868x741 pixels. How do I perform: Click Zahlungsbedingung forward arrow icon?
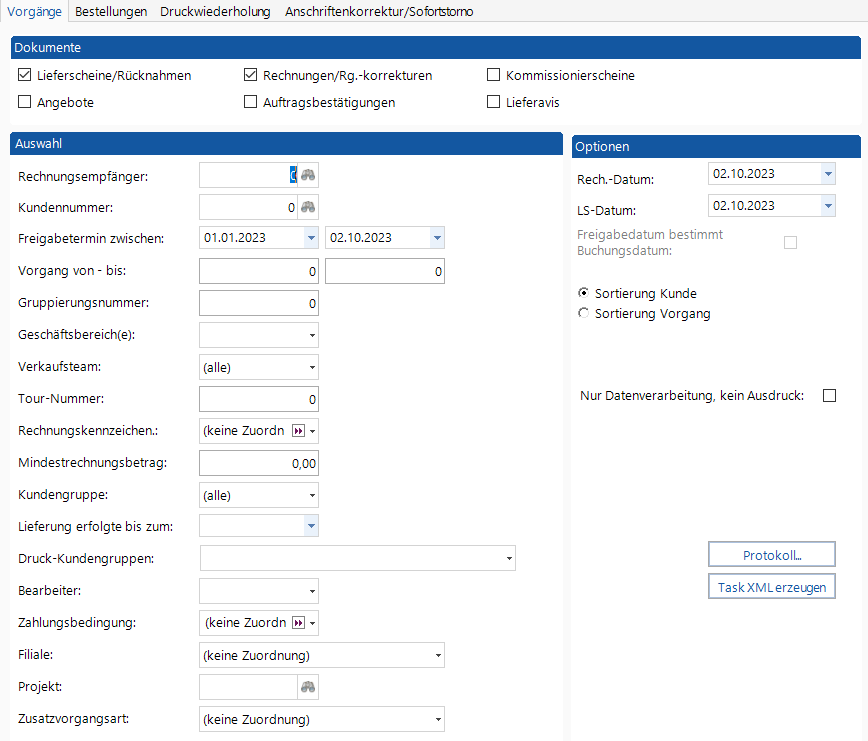point(298,623)
